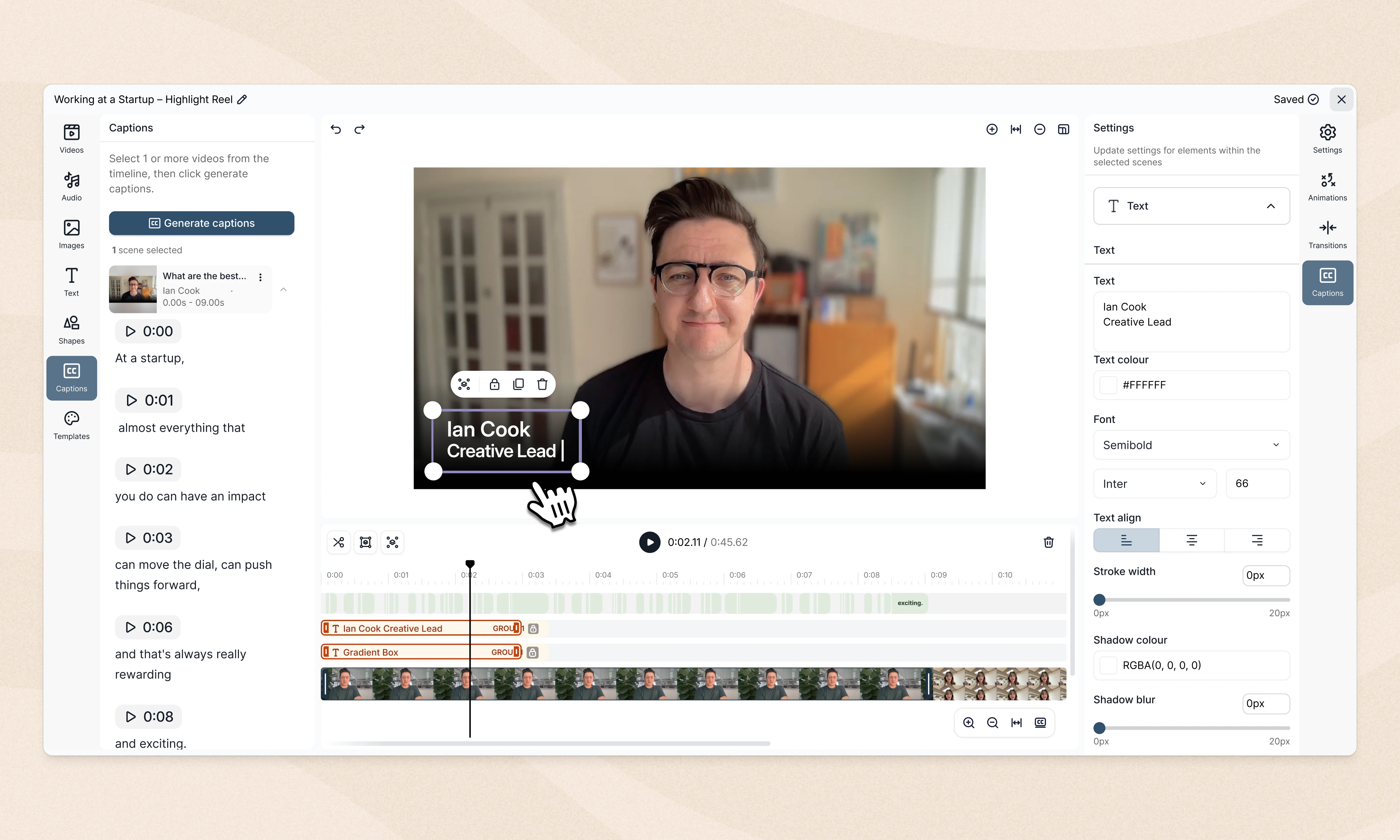Select the Ian Cook Creative Lead timeline clip
This screenshot has width=1400, height=840.
[x=421, y=628]
